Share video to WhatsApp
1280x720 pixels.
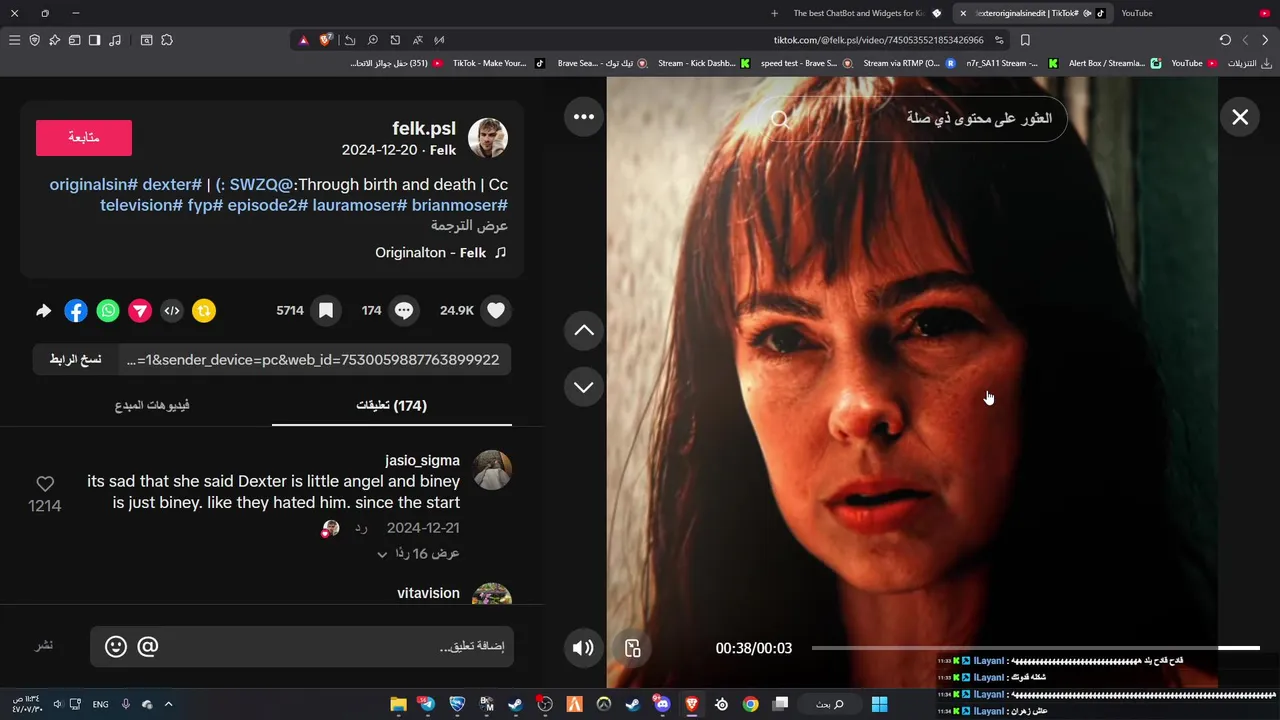coord(108,311)
